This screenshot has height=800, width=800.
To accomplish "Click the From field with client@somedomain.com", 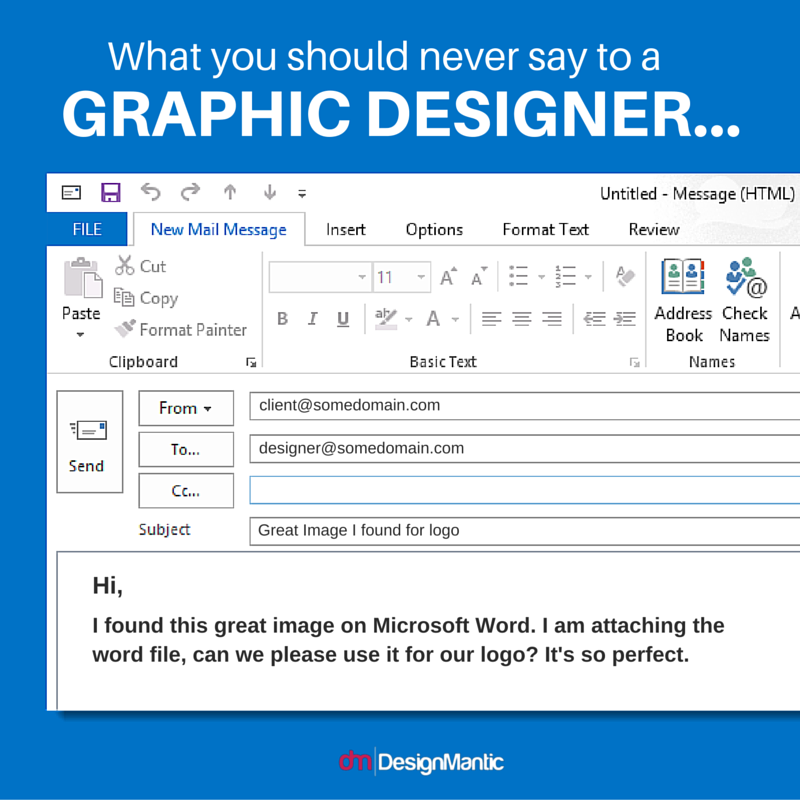I will (524, 406).
